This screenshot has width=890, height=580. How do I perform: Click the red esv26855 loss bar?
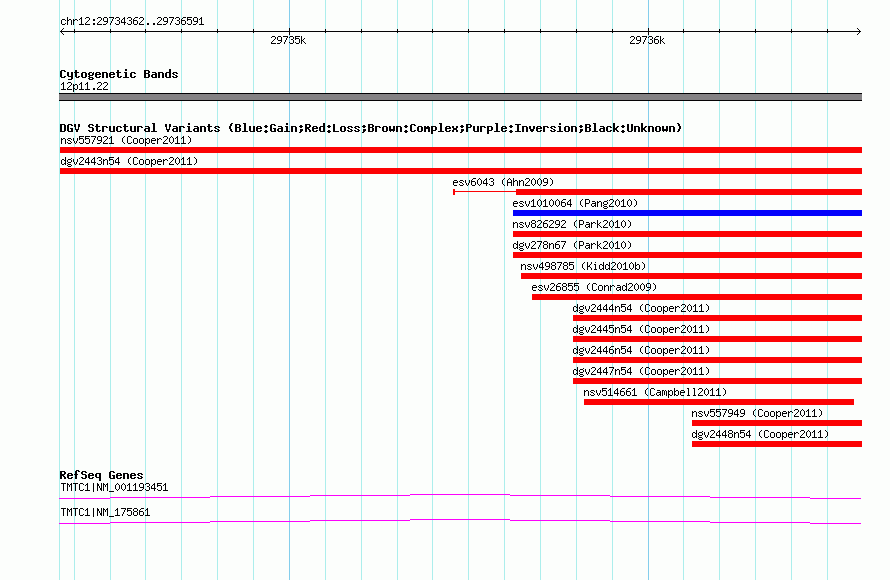(x=697, y=297)
